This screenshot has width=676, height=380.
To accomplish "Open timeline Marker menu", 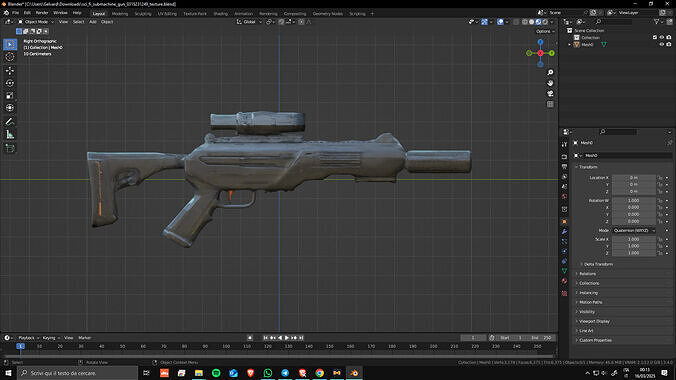I will pos(84,338).
